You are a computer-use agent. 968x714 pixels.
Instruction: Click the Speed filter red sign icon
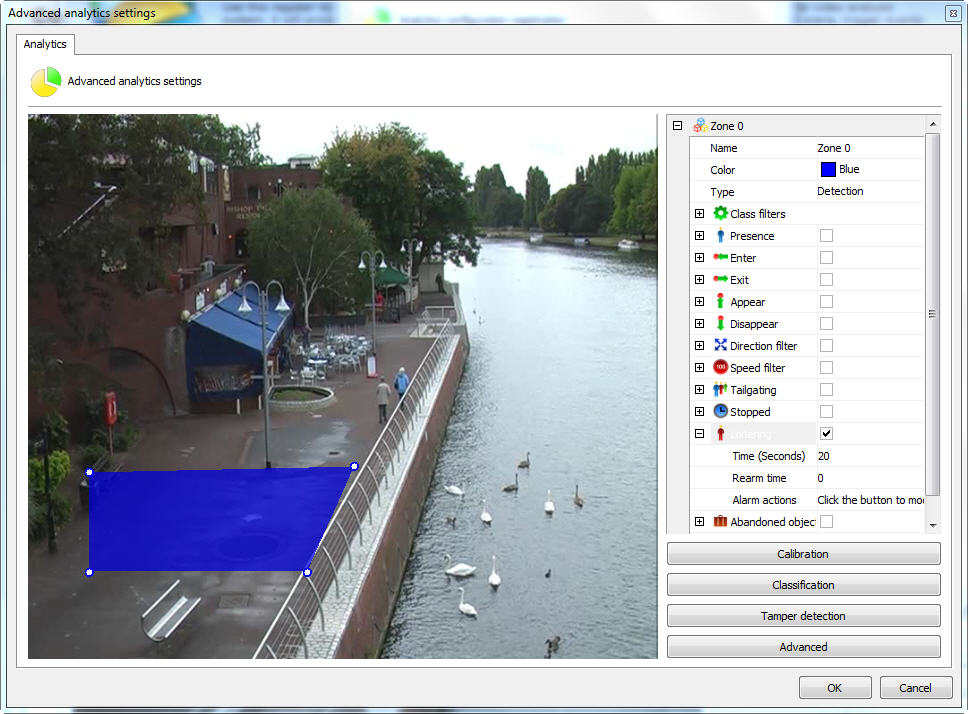(x=720, y=367)
